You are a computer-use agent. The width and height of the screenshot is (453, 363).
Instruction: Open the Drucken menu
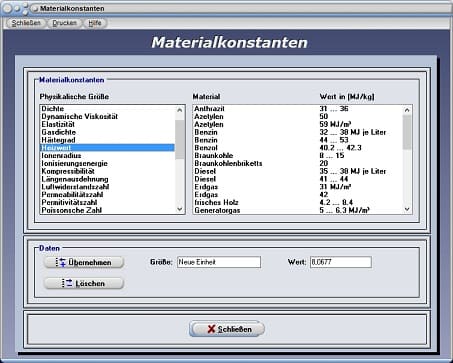click(65, 23)
